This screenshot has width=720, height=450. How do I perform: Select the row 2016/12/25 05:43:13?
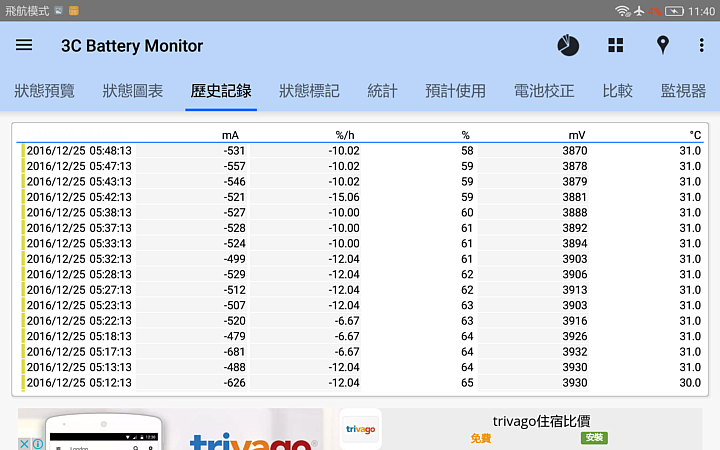362,181
